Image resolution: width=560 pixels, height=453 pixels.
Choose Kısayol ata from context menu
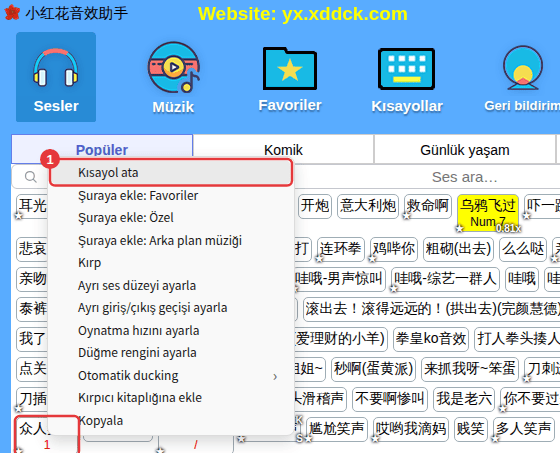(x=171, y=173)
